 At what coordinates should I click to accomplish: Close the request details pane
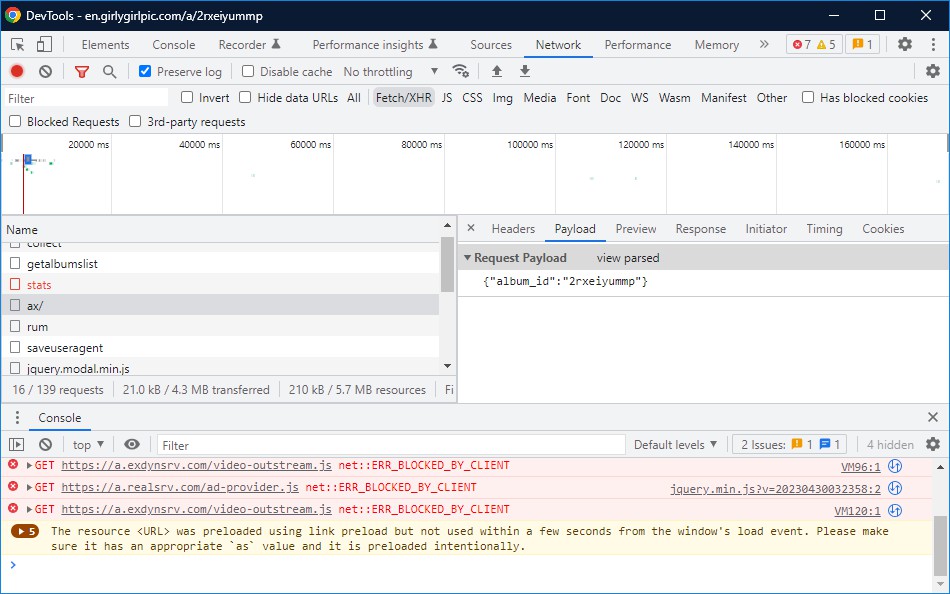[x=471, y=229]
